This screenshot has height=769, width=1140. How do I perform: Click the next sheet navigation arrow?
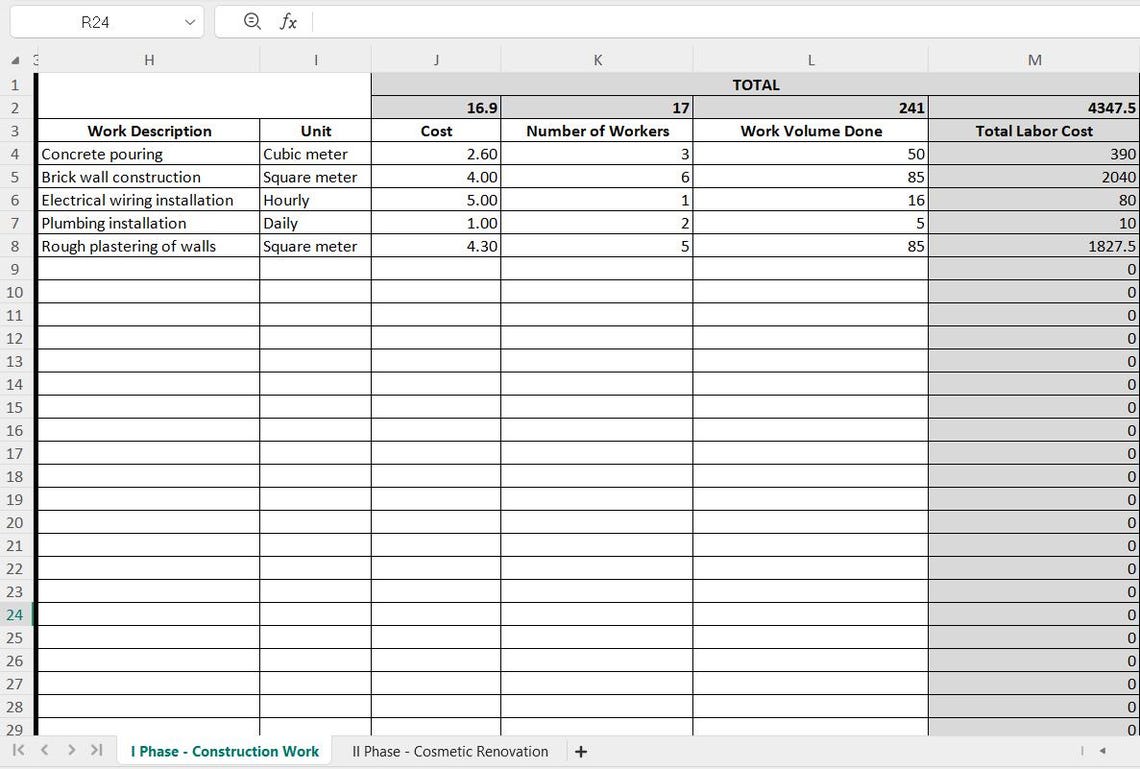[70, 751]
